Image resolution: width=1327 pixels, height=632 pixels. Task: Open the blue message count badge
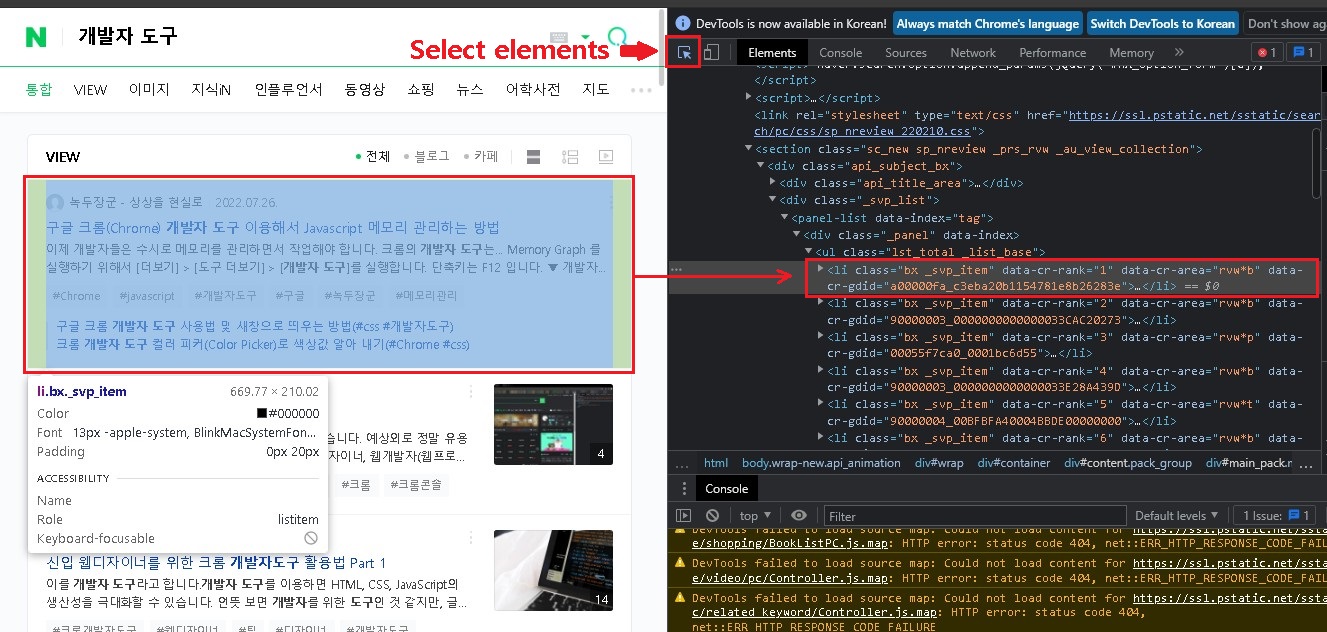point(1302,53)
